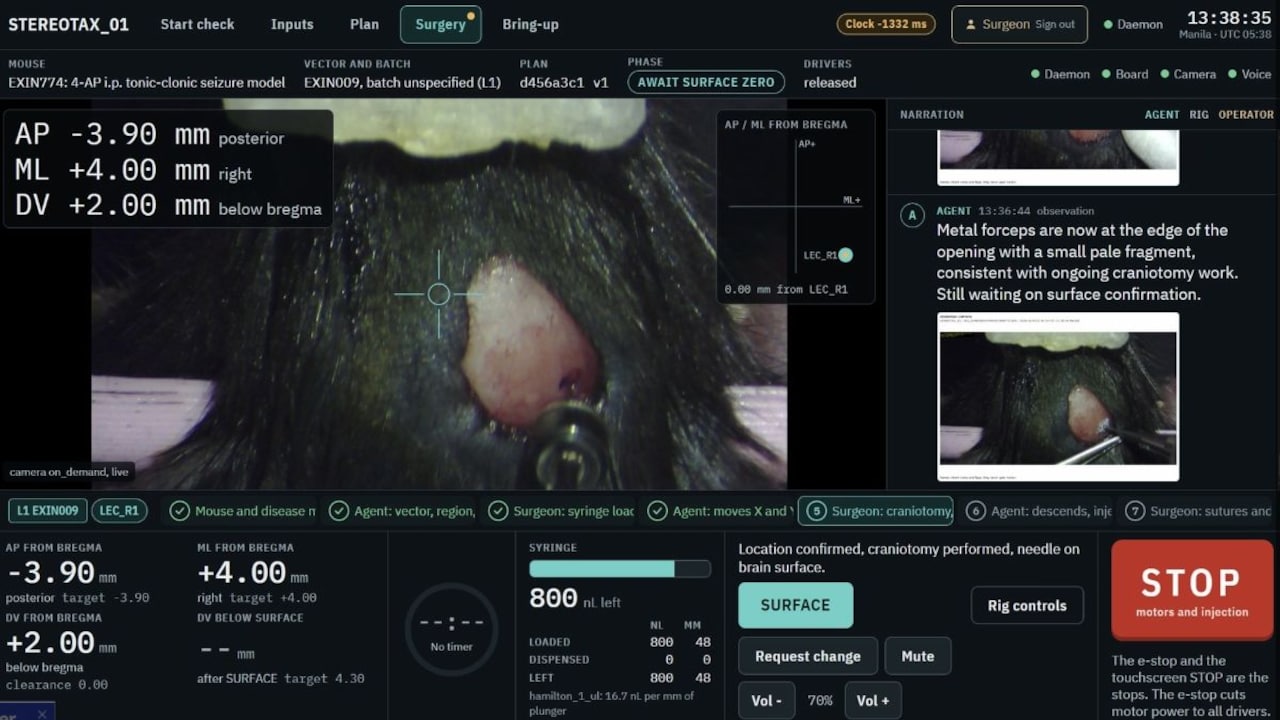Mute the voice narration
This screenshot has height=720, width=1280.
(x=917, y=656)
